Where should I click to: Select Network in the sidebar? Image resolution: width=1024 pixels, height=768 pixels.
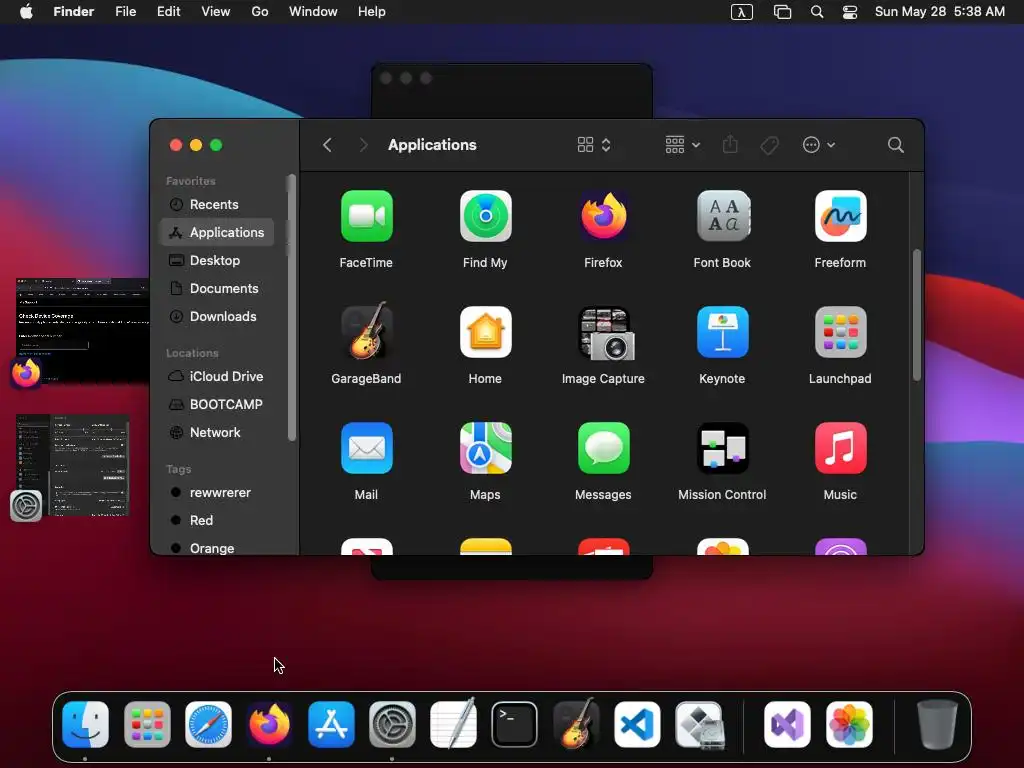coord(217,433)
